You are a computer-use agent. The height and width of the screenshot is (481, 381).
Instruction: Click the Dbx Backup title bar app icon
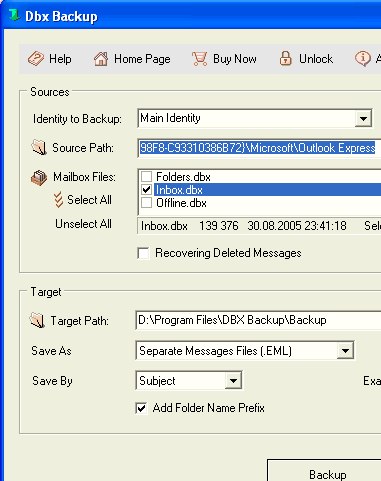point(14,15)
